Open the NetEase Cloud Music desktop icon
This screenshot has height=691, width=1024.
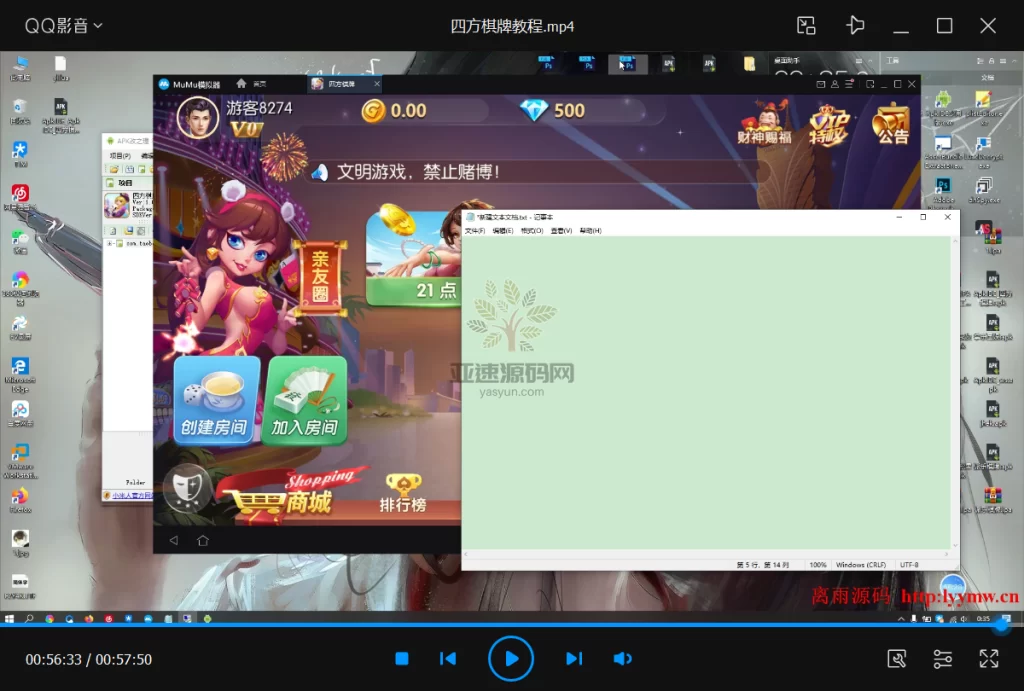point(20,197)
